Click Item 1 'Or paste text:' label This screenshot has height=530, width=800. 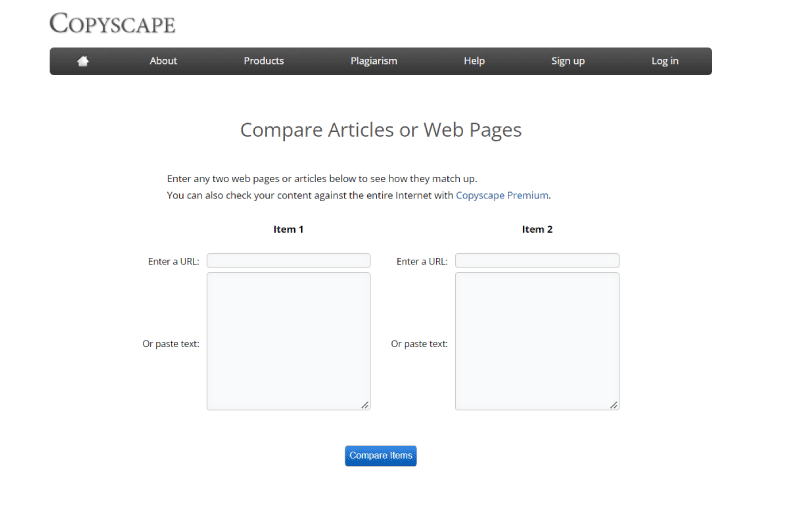tap(171, 344)
